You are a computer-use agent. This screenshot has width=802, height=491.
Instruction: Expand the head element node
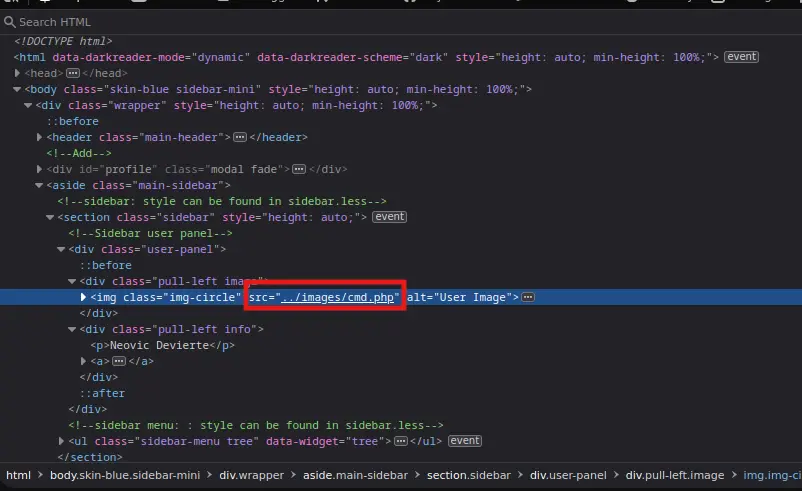click(18, 73)
